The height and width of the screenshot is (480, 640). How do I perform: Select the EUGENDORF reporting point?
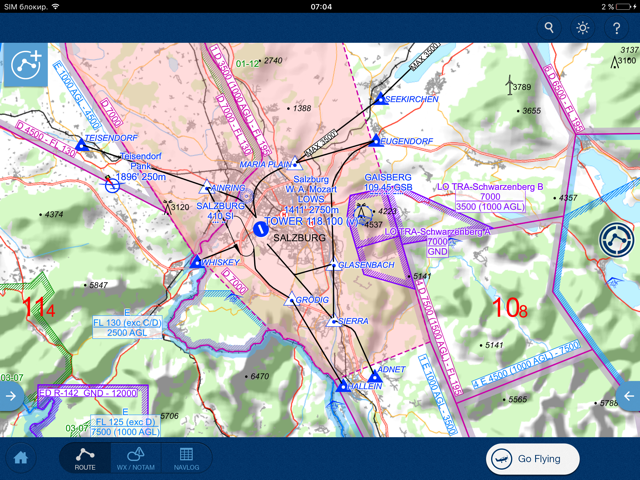376,141
